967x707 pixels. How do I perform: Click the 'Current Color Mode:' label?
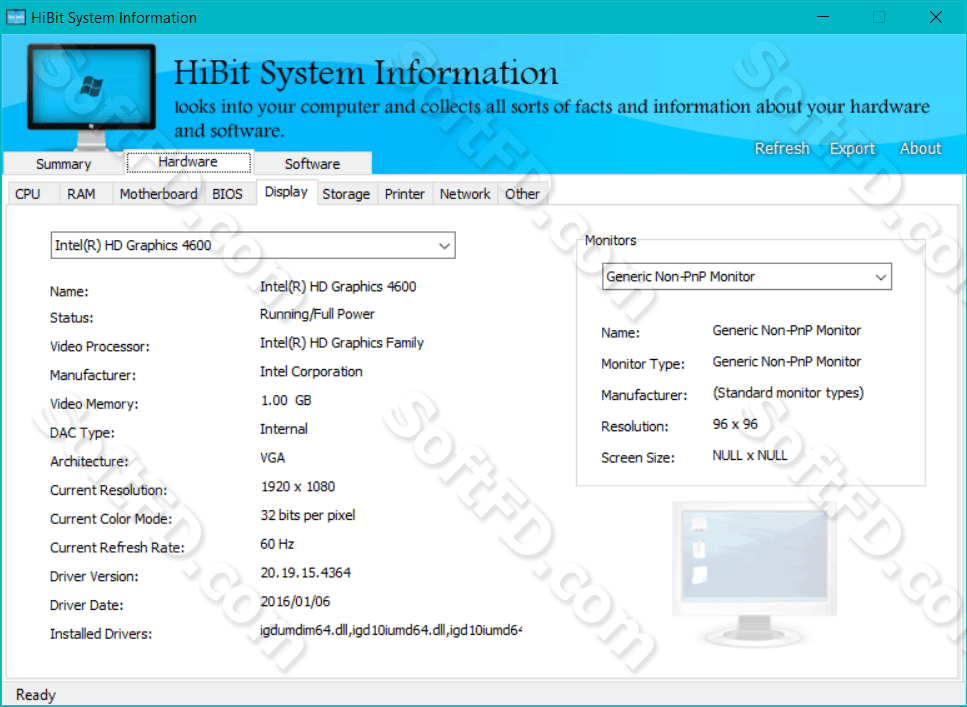pyautogui.click(x=111, y=519)
